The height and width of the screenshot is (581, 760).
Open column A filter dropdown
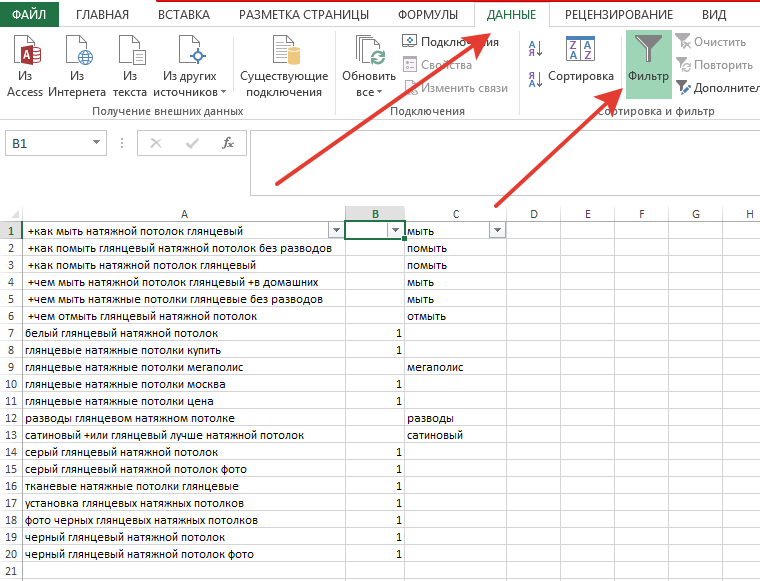(x=336, y=230)
